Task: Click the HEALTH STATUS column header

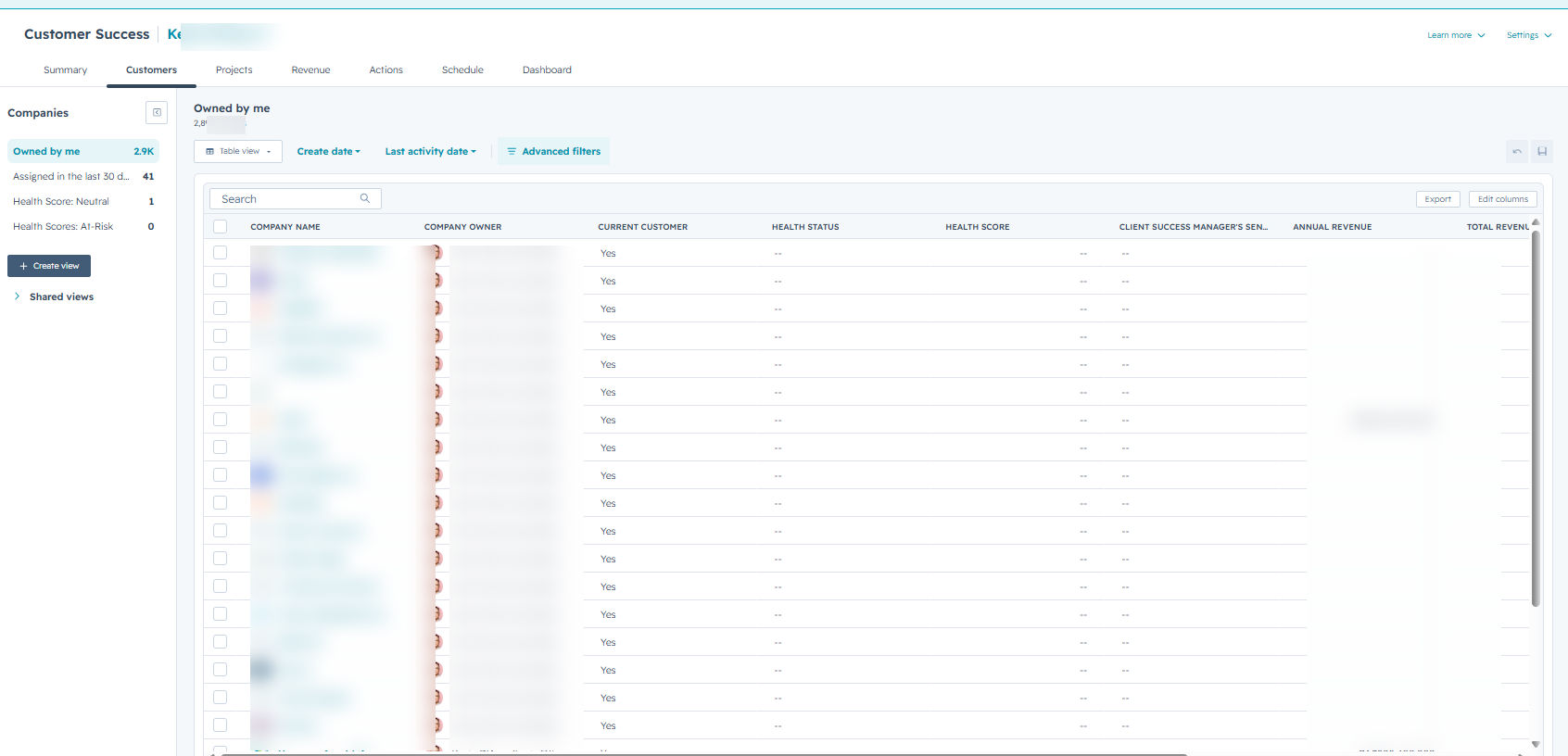Action: pyautogui.click(x=805, y=227)
